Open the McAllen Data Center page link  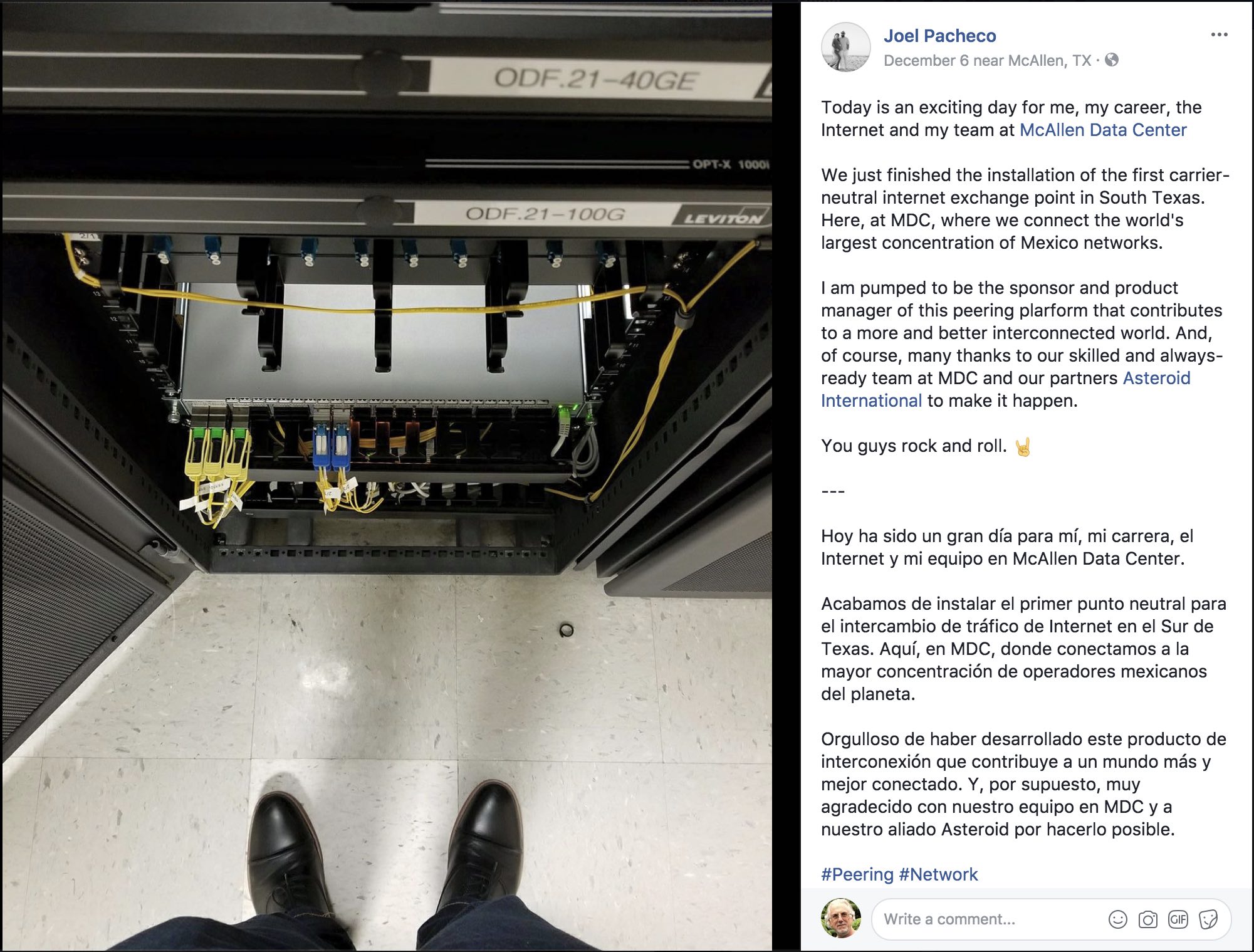[x=1103, y=130]
